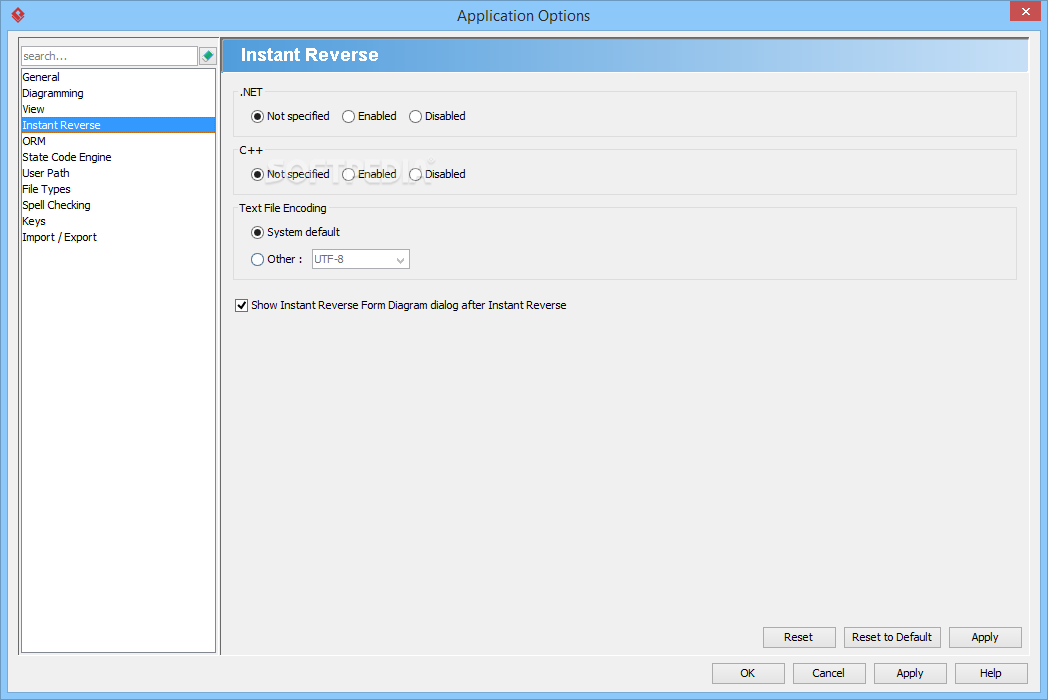Open Help for this dialog
The width and height of the screenshot is (1048, 700).
[x=991, y=673]
